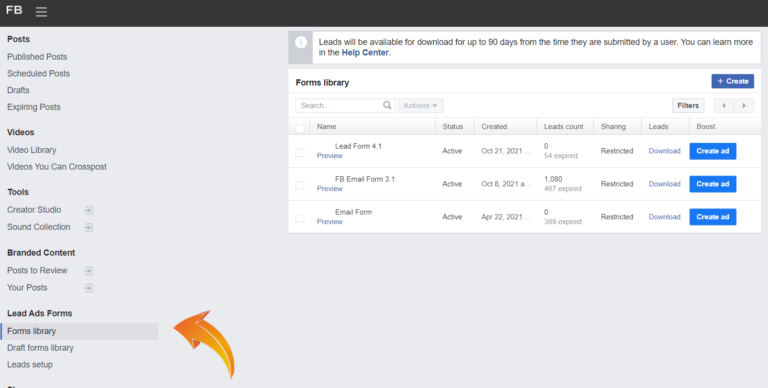Click Create ad for the Email Form row

tap(713, 217)
